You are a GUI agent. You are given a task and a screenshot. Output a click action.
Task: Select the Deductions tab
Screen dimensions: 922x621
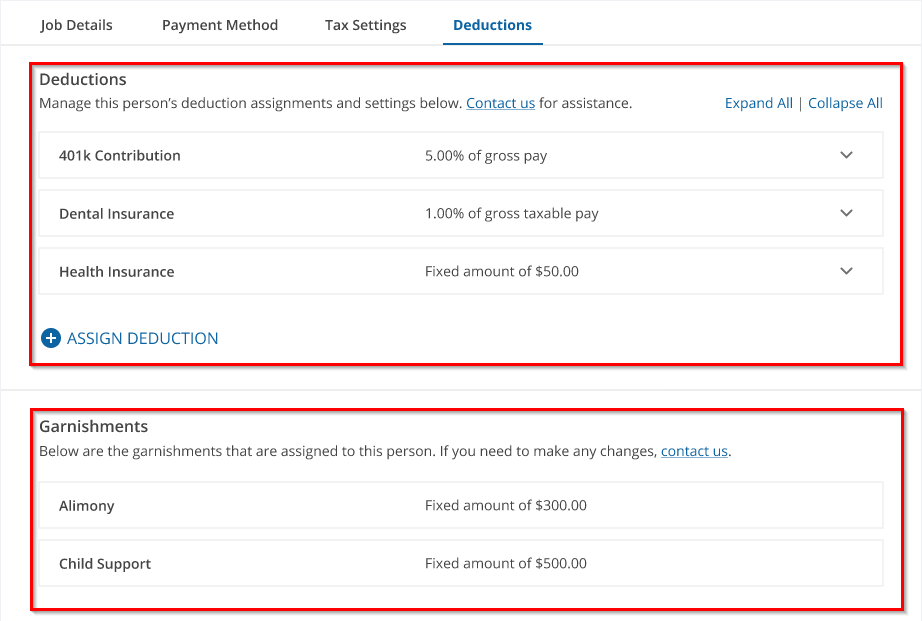[493, 25]
